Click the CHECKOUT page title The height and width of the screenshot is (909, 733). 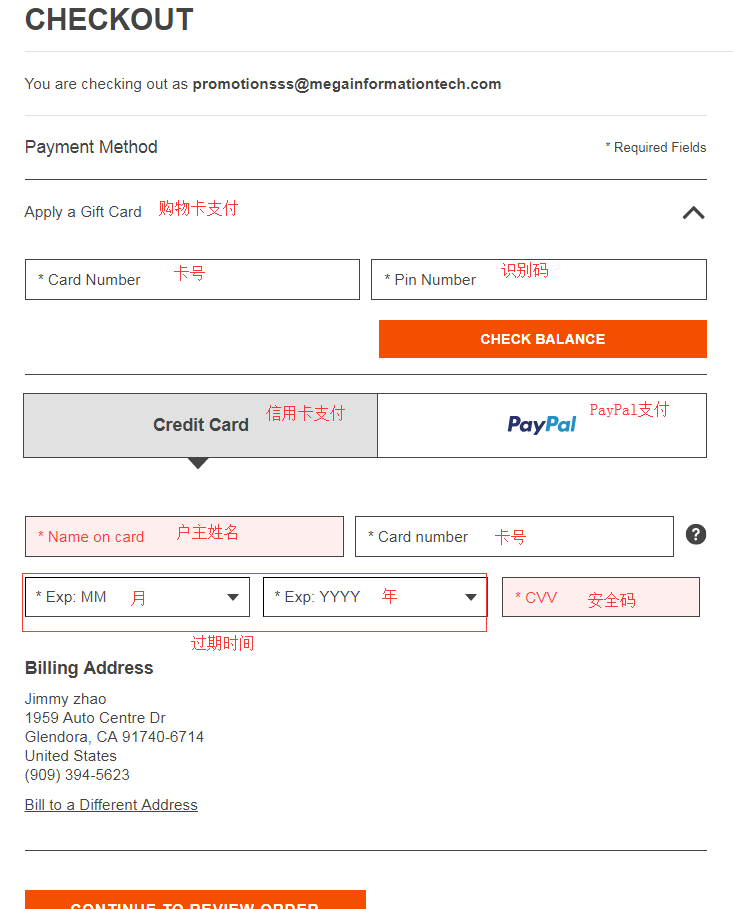click(x=109, y=20)
